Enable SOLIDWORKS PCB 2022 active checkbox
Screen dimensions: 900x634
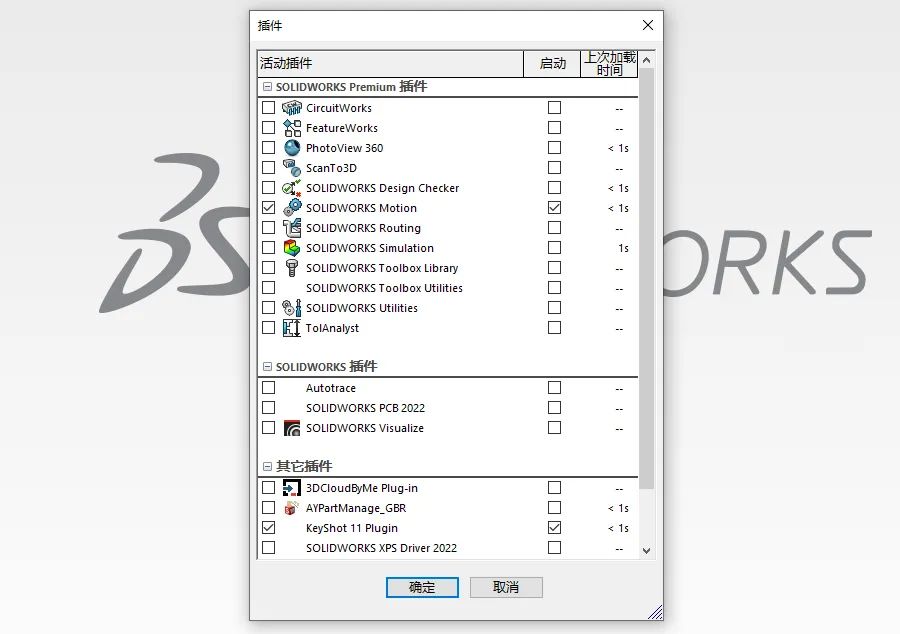(x=268, y=408)
